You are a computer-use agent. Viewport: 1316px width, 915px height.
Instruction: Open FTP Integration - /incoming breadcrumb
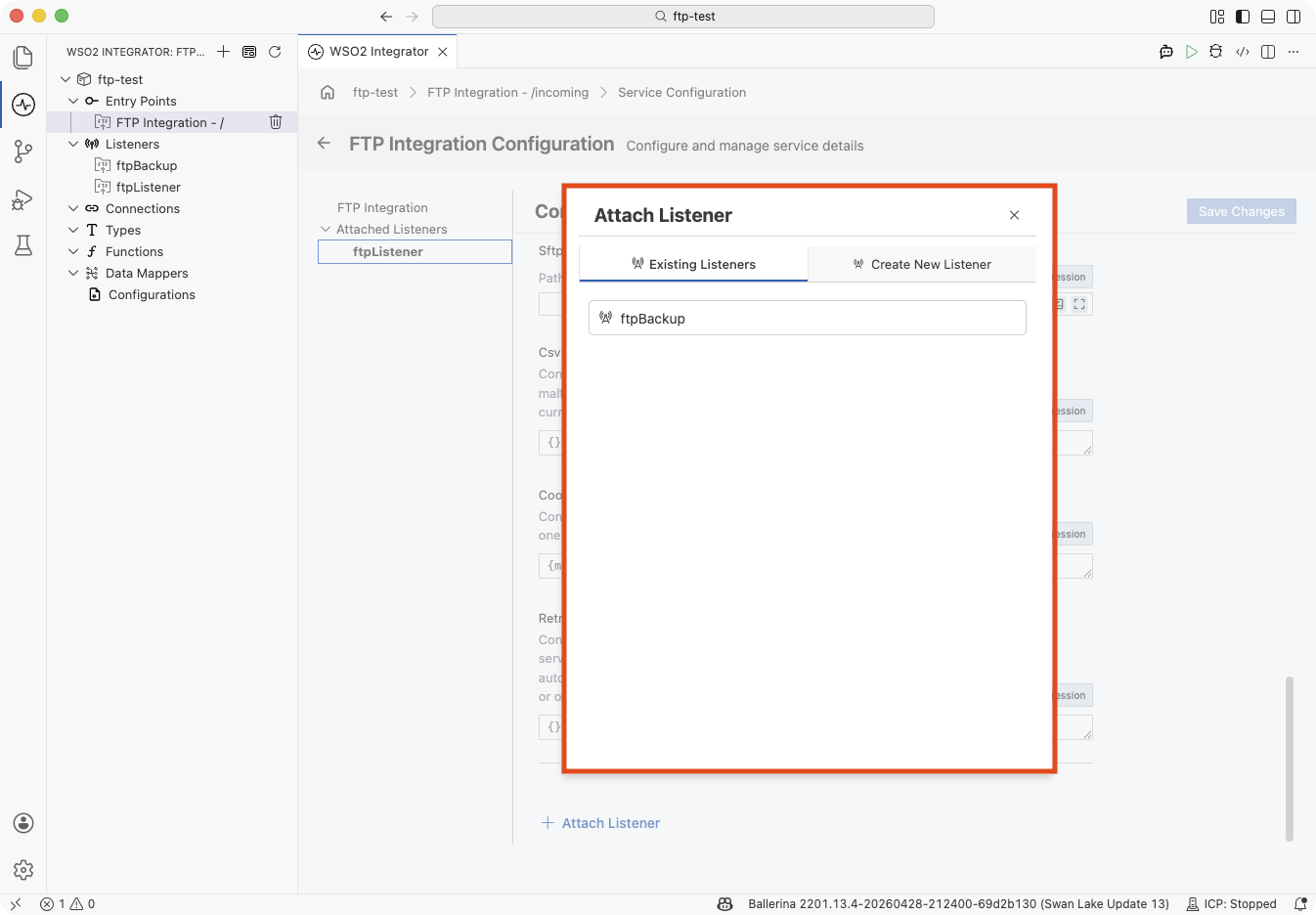pyautogui.click(x=508, y=92)
